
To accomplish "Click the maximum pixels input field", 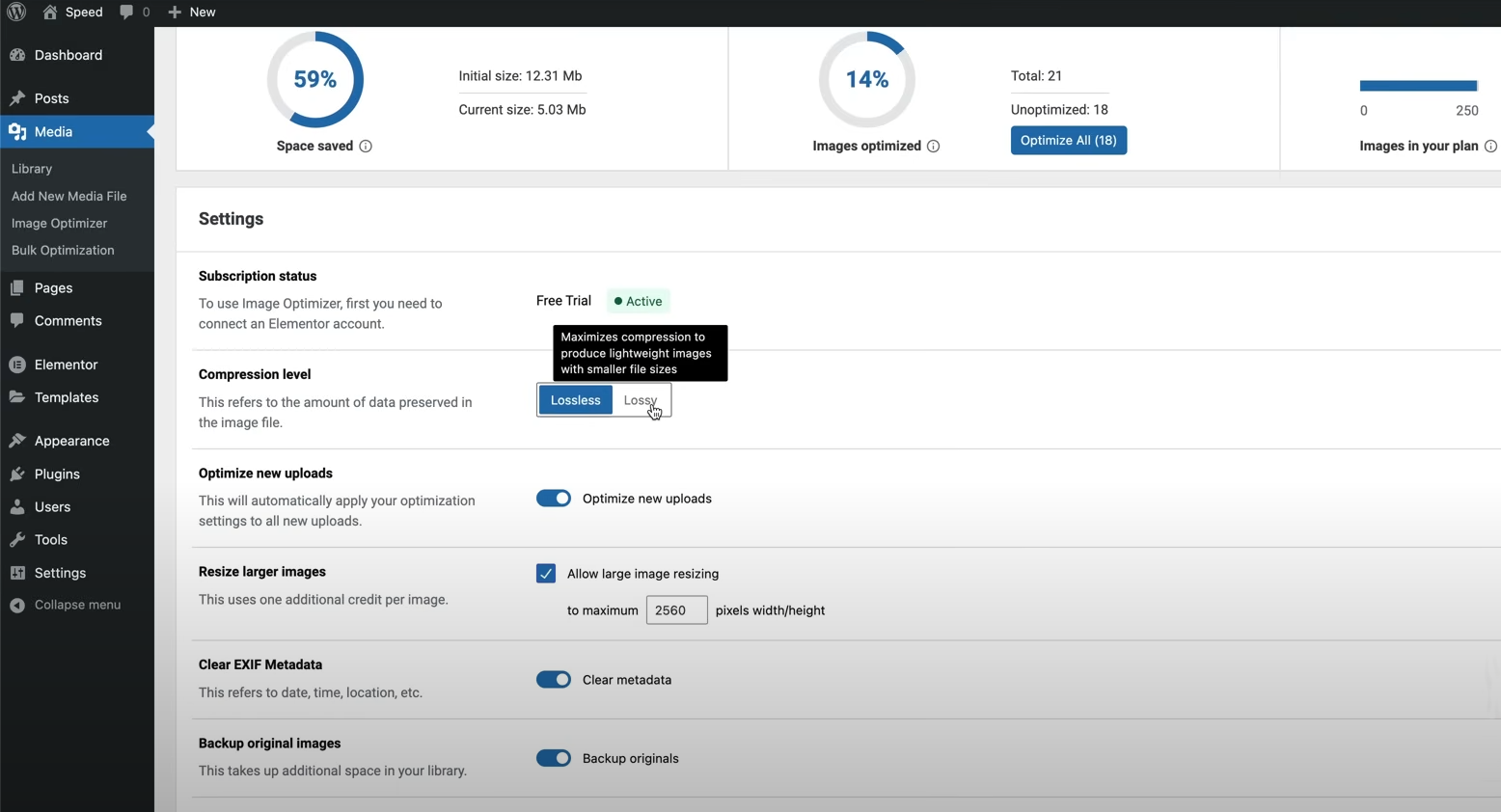I will pyautogui.click(x=676, y=610).
